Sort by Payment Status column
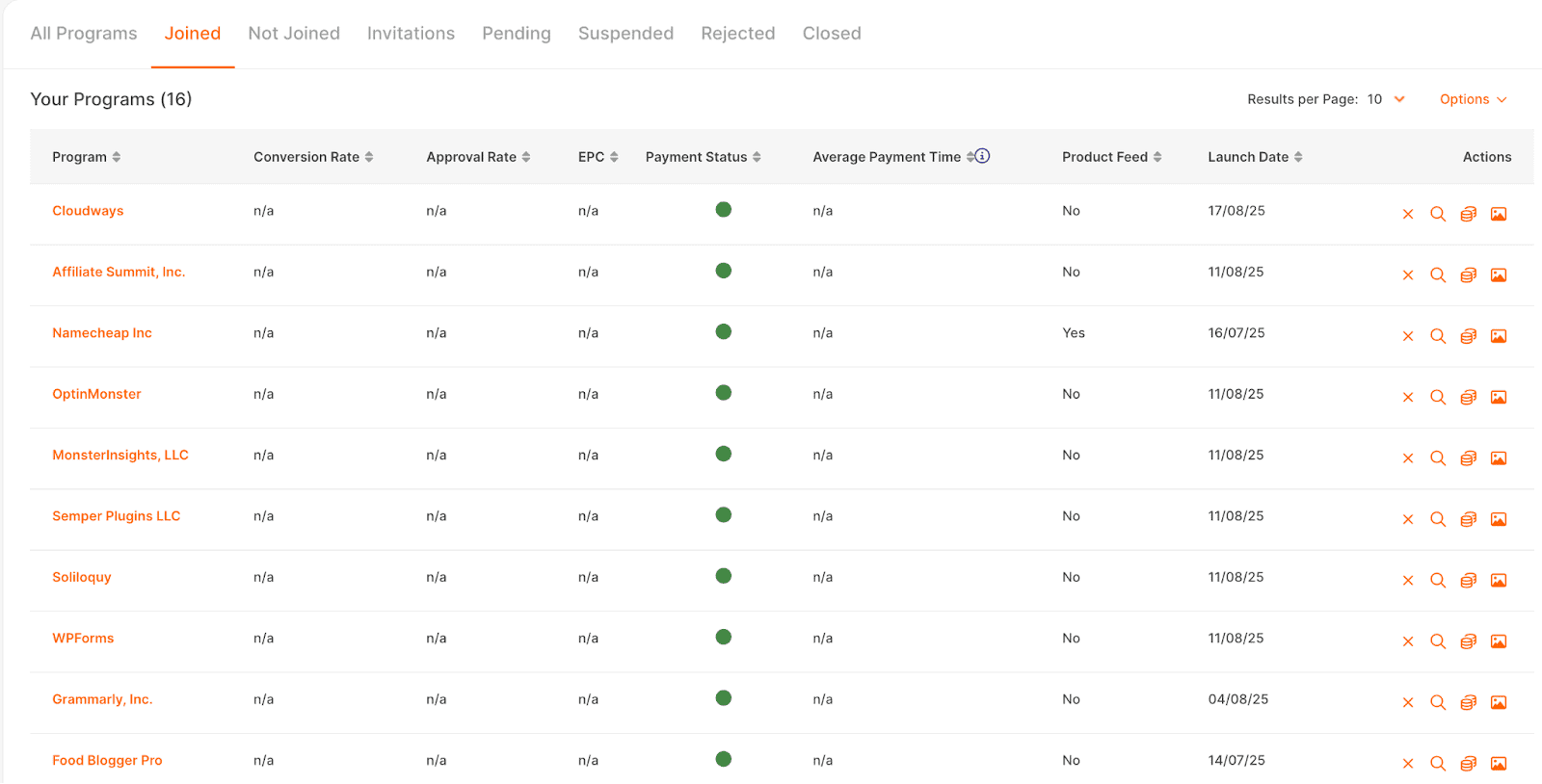 click(x=703, y=157)
